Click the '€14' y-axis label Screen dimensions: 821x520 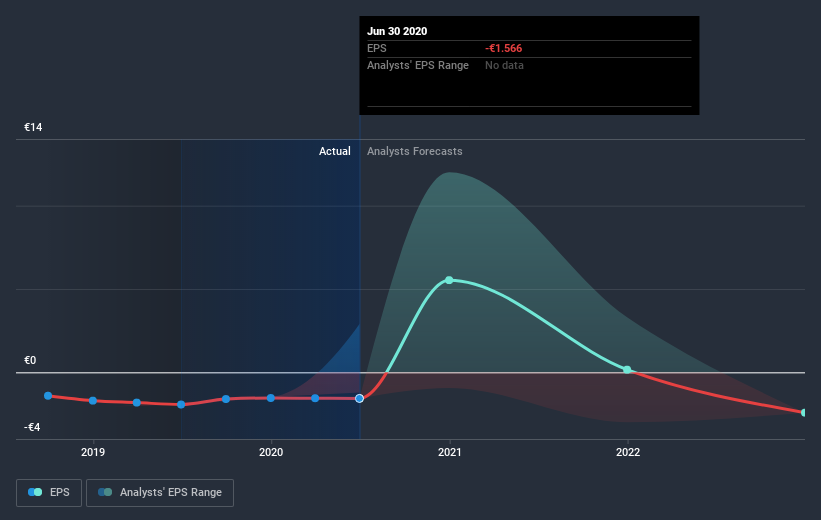[33, 127]
